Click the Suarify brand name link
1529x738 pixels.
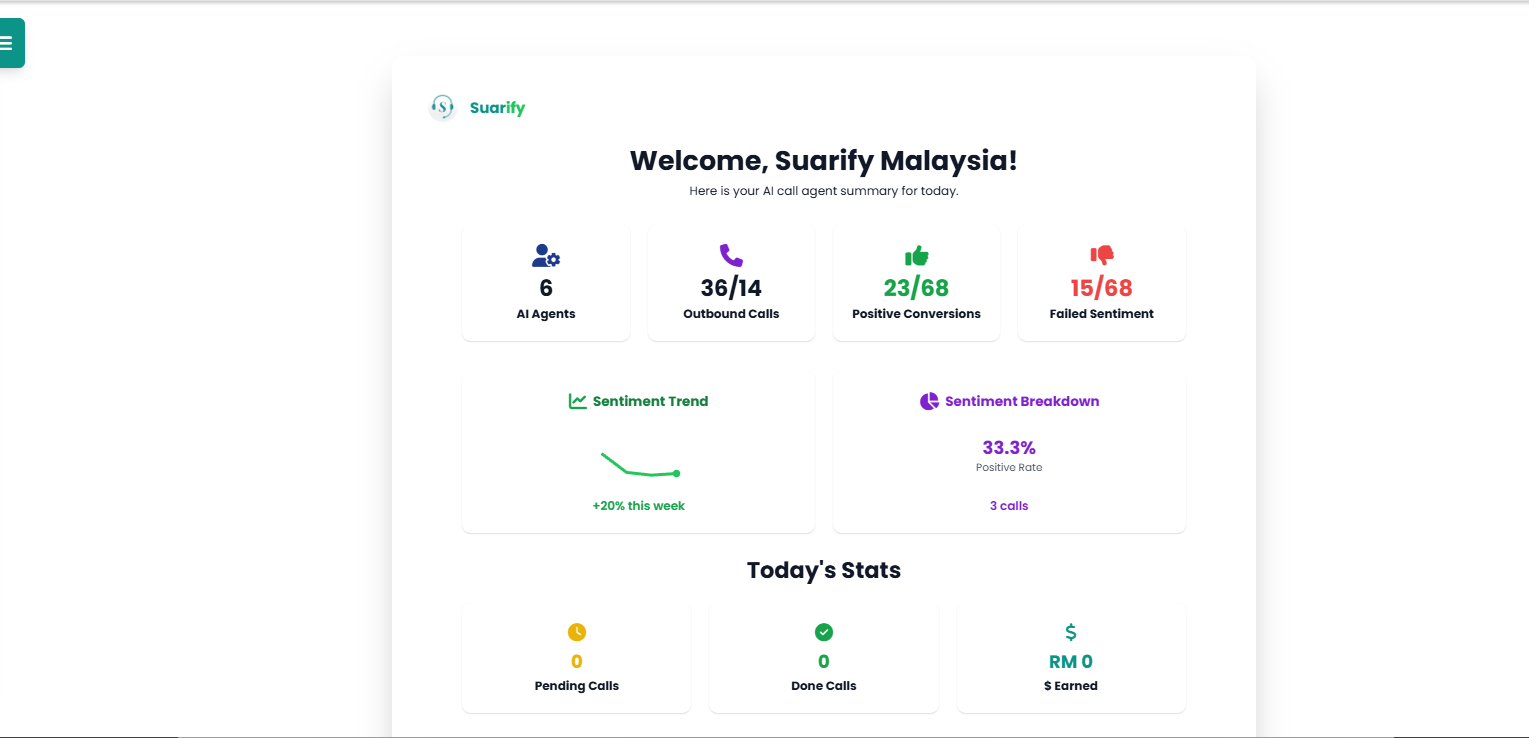coord(497,108)
